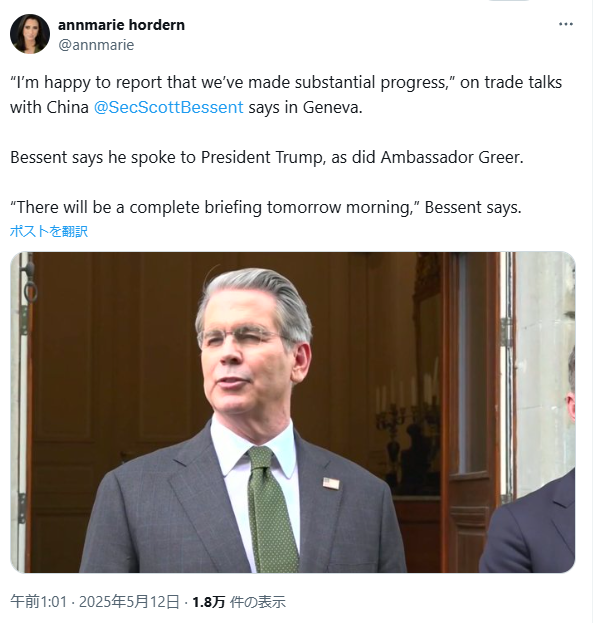This screenshot has width=594, height=623.
Task: Click annmarie hordern's profile avatar
Action: click(30, 34)
